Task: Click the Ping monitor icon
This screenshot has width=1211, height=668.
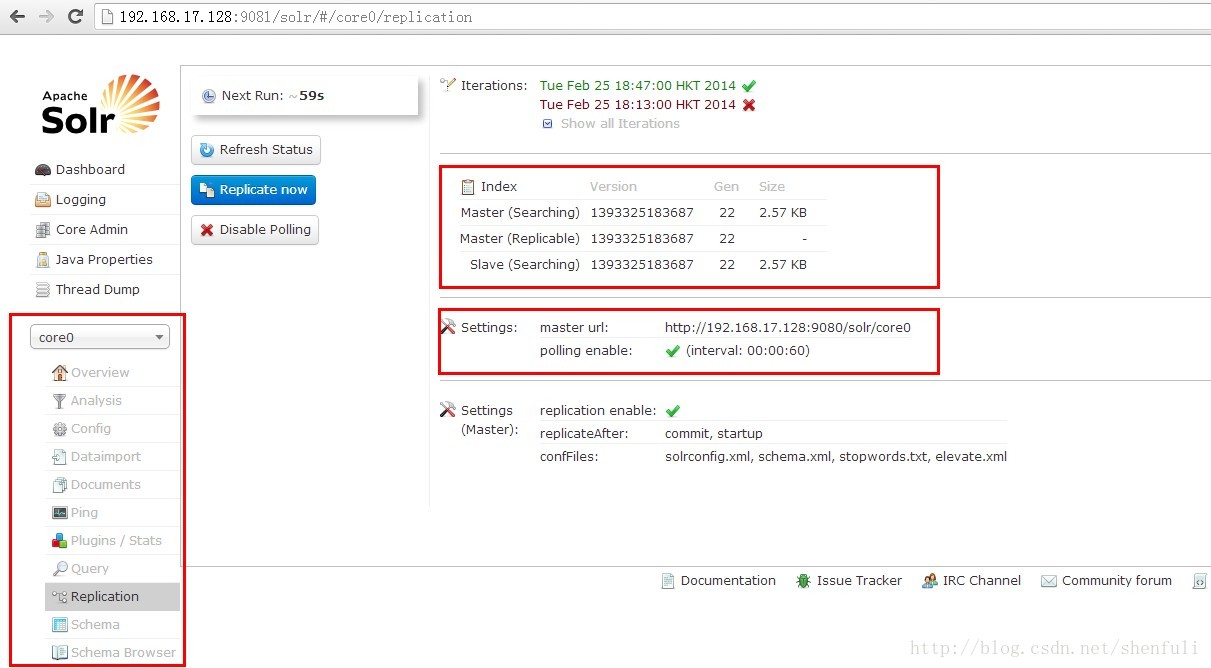Action: 60,513
